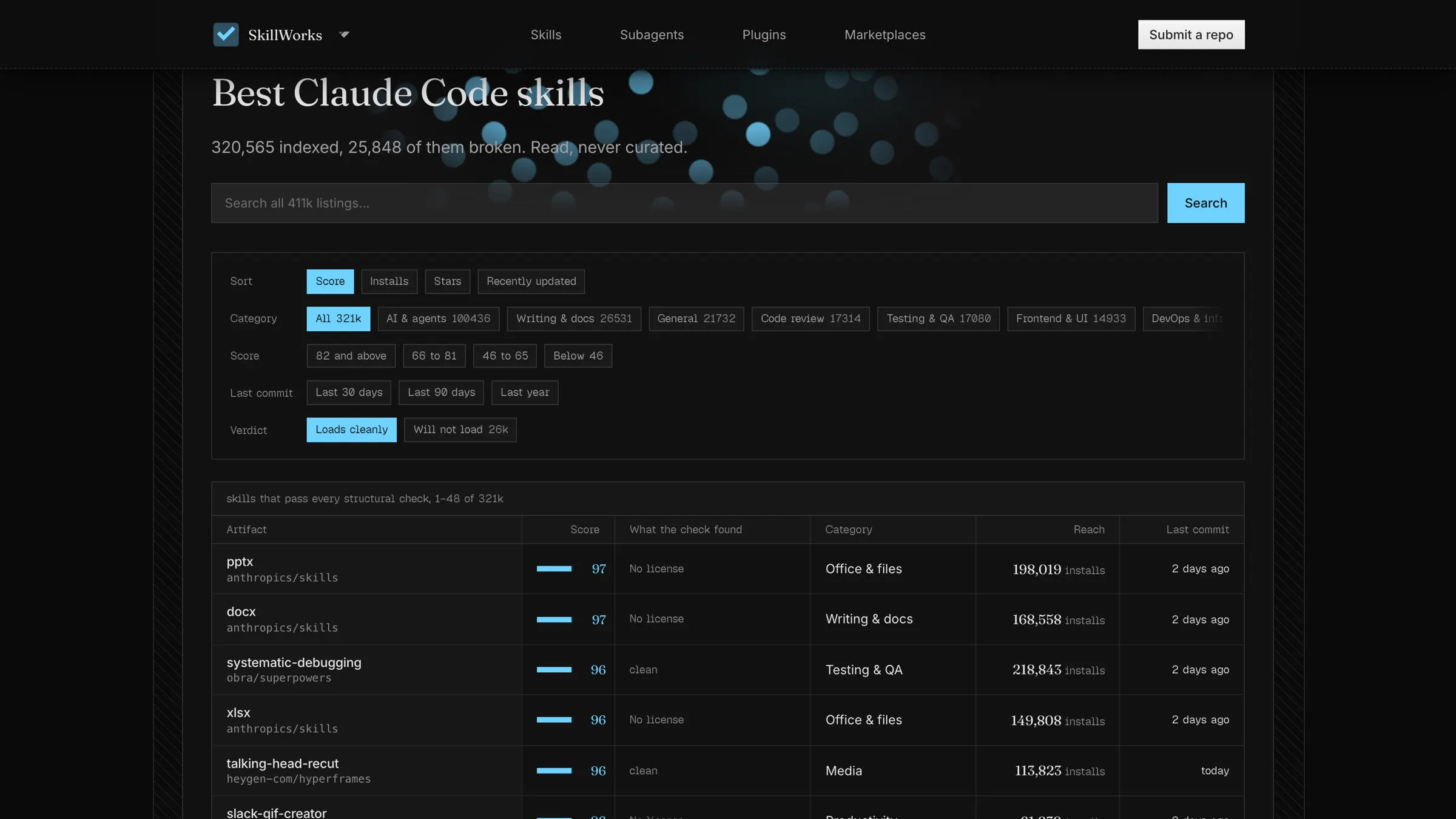Select the Loads cleanly verdict
Viewport: 1456px width, 819px height.
351,430
